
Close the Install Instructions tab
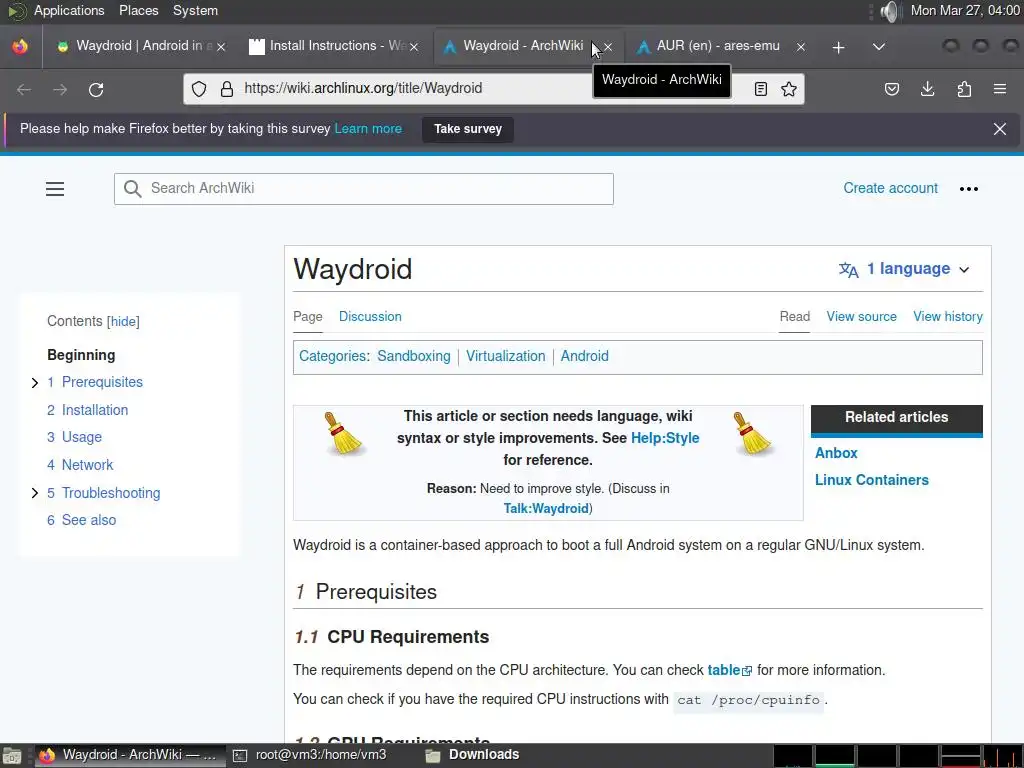click(414, 47)
